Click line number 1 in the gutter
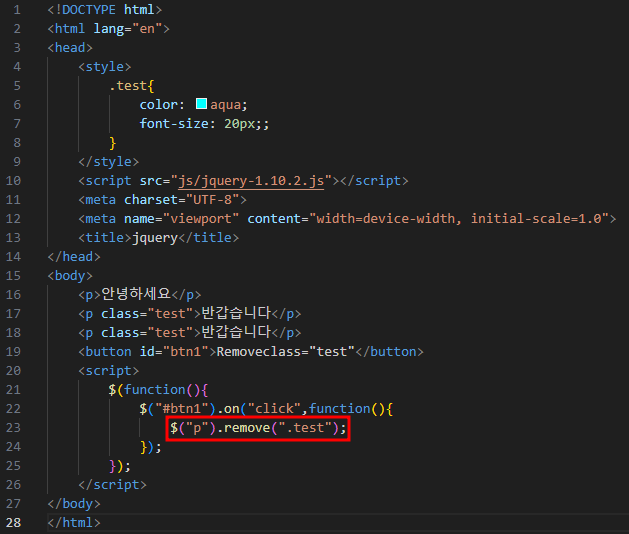Screen dimensions: 629x534 [x=17, y=10]
